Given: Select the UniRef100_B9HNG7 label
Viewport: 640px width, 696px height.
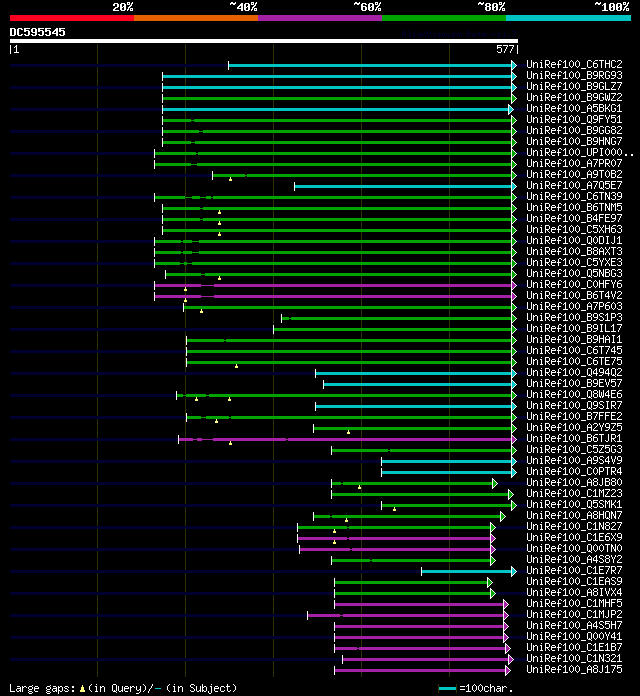Looking at the screenshot, I should click(574, 141).
